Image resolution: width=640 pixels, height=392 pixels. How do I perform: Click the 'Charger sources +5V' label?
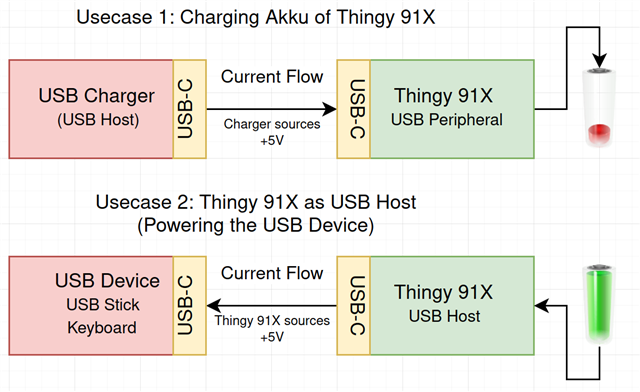272,132
